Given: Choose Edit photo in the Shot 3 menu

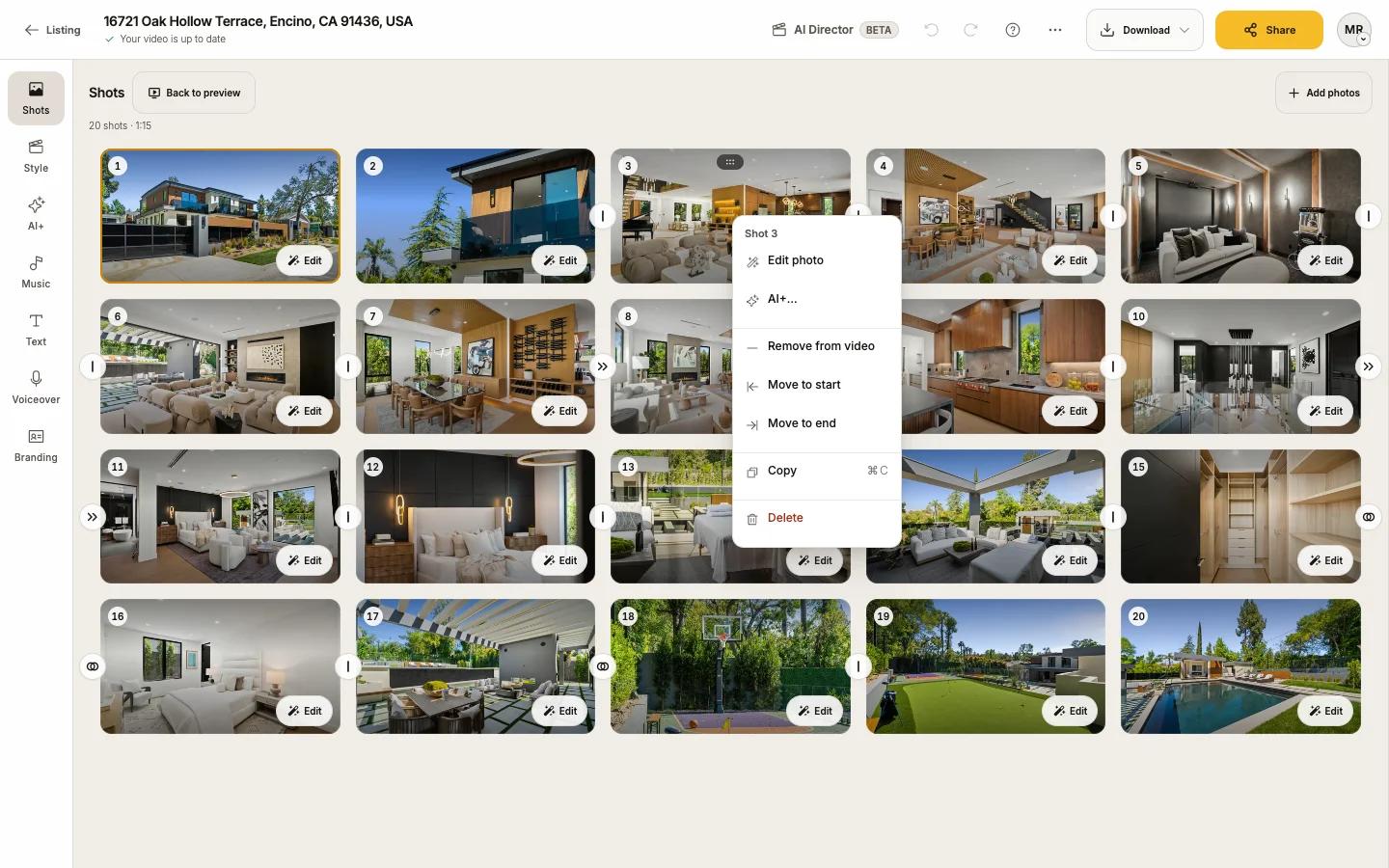Looking at the screenshot, I should (x=817, y=260).
